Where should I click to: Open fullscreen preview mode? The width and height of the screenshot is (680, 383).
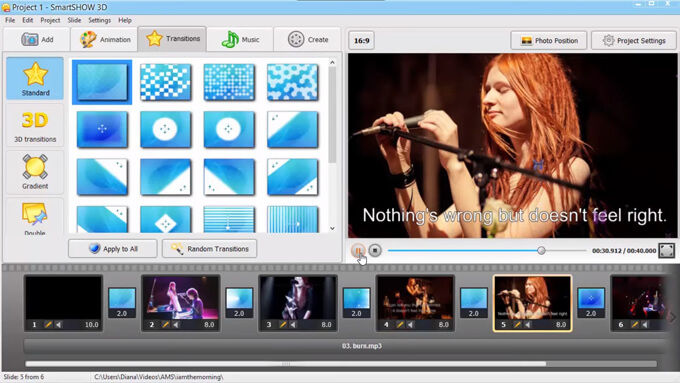(667, 250)
